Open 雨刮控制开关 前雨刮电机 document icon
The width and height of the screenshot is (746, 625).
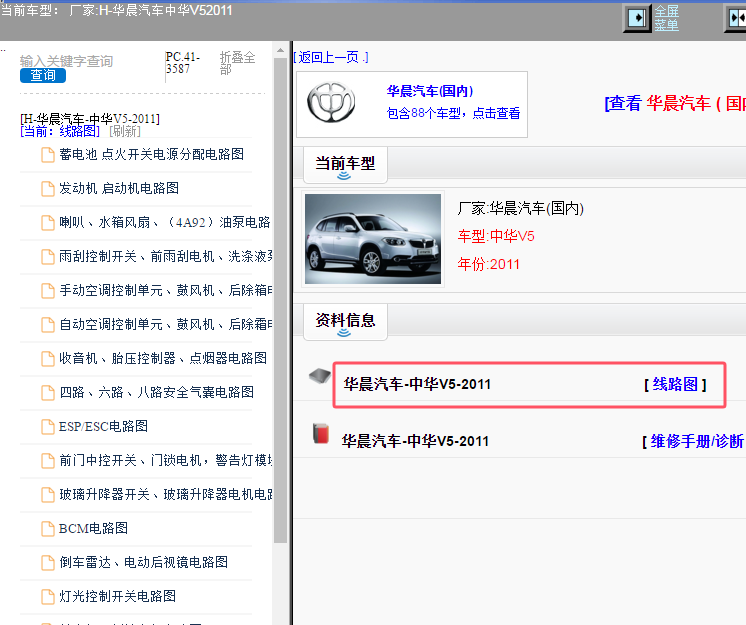48,257
